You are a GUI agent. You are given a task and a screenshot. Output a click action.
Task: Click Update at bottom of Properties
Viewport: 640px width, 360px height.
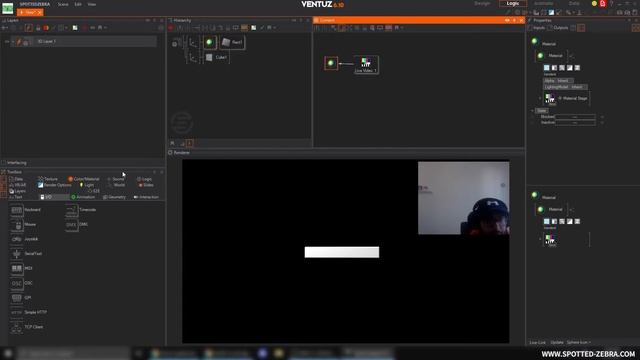coord(557,342)
